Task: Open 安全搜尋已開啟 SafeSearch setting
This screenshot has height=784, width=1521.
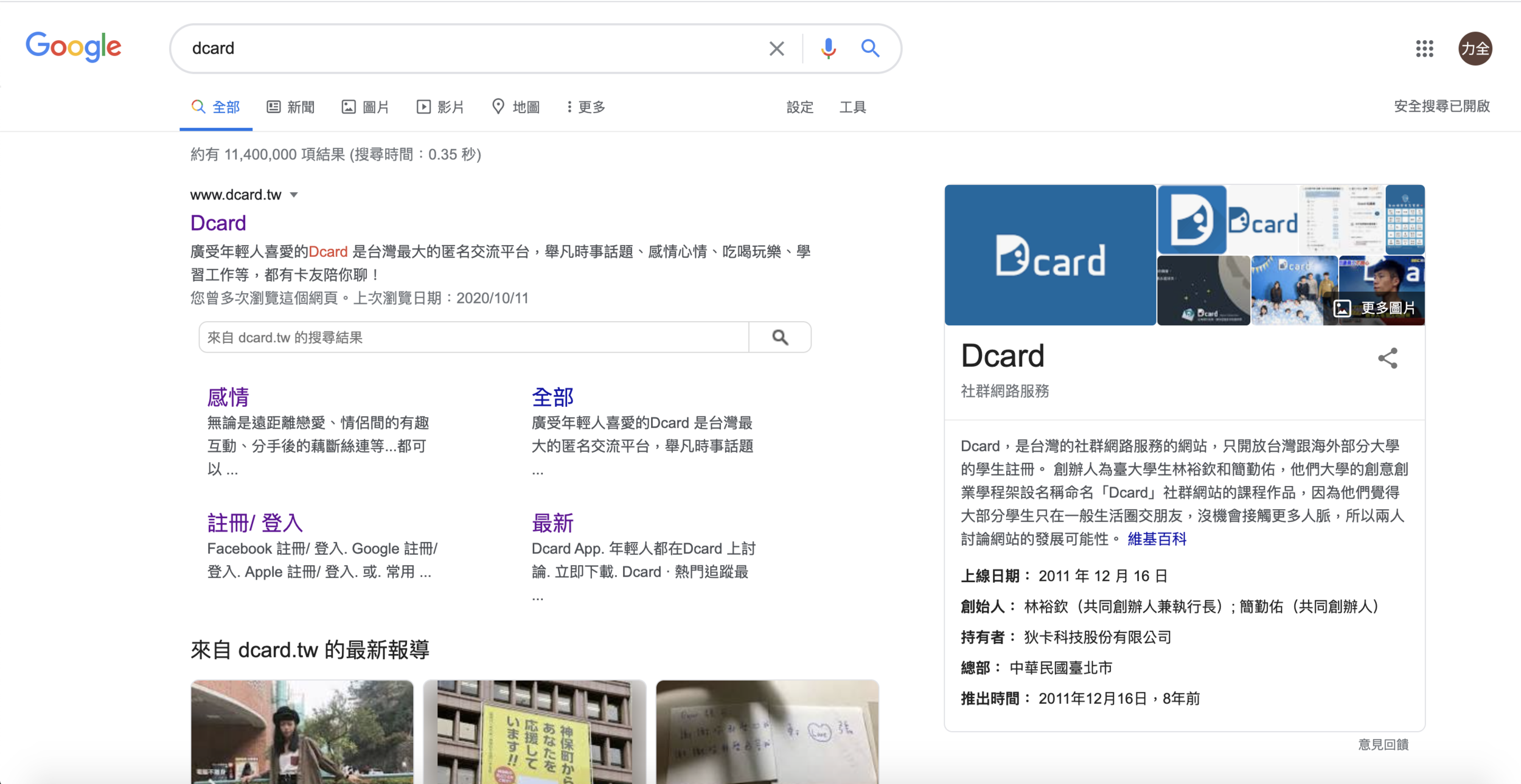Action: (1441, 106)
